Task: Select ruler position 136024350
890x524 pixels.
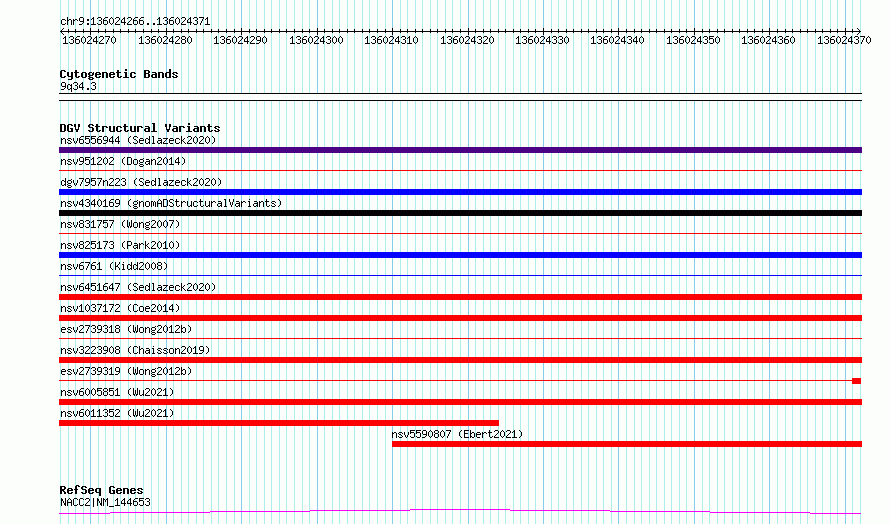Action: tap(693, 40)
